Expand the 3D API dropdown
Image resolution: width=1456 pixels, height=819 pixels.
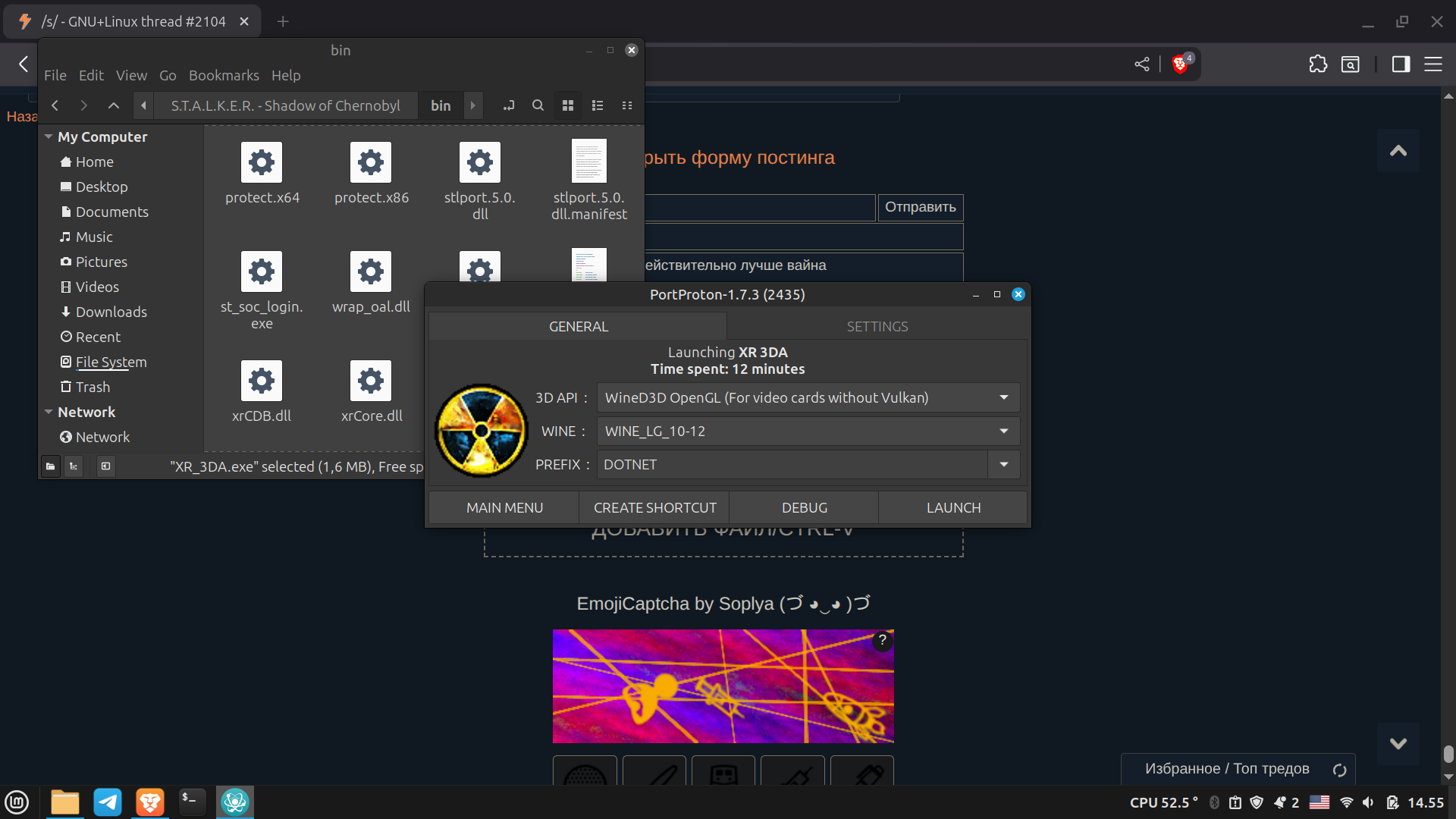click(1003, 397)
